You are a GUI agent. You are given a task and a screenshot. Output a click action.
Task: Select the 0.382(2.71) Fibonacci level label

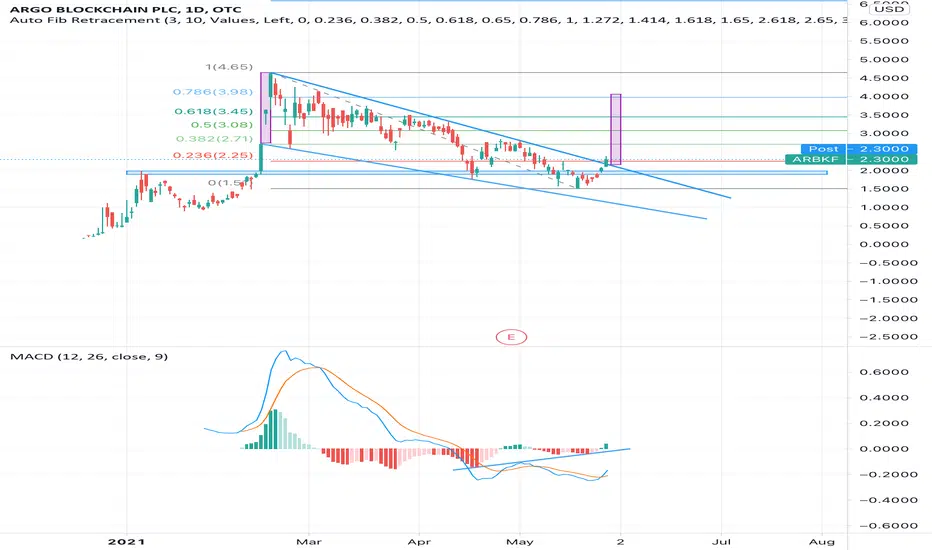pos(214,139)
